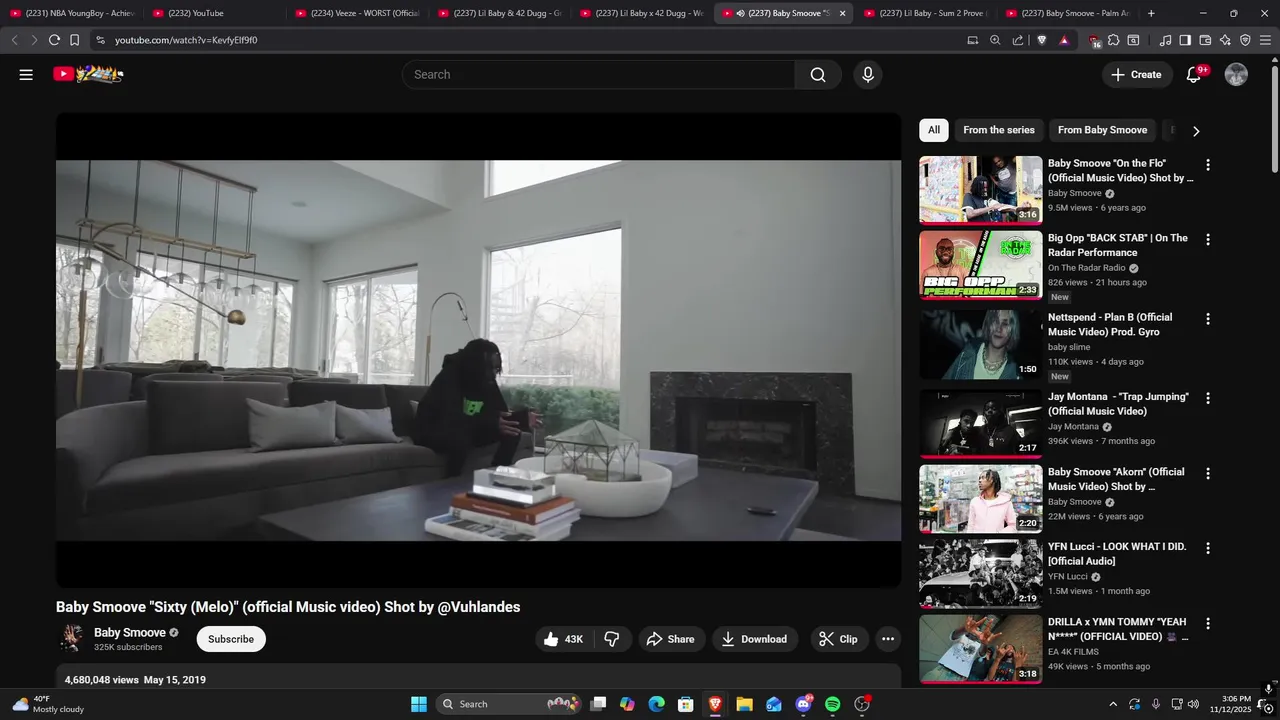Screen dimensions: 1280x720
Task: Click the Subscribe button
Action: click(x=231, y=639)
